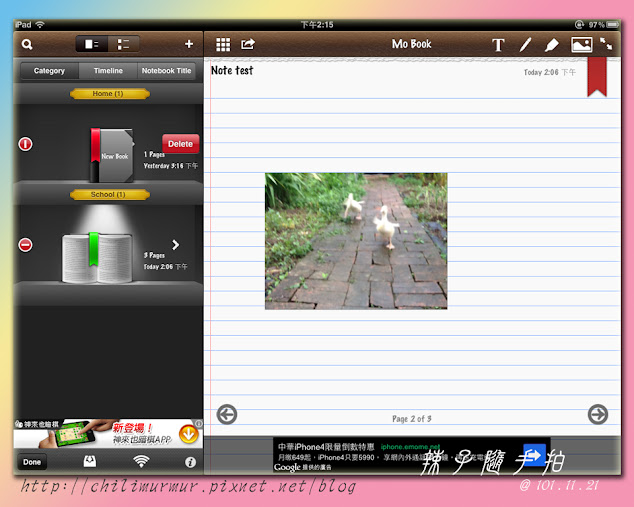Image resolution: width=634 pixels, height=507 pixels.
Task: Tap the red delete toggle beside New Book
Action: [25, 144]
